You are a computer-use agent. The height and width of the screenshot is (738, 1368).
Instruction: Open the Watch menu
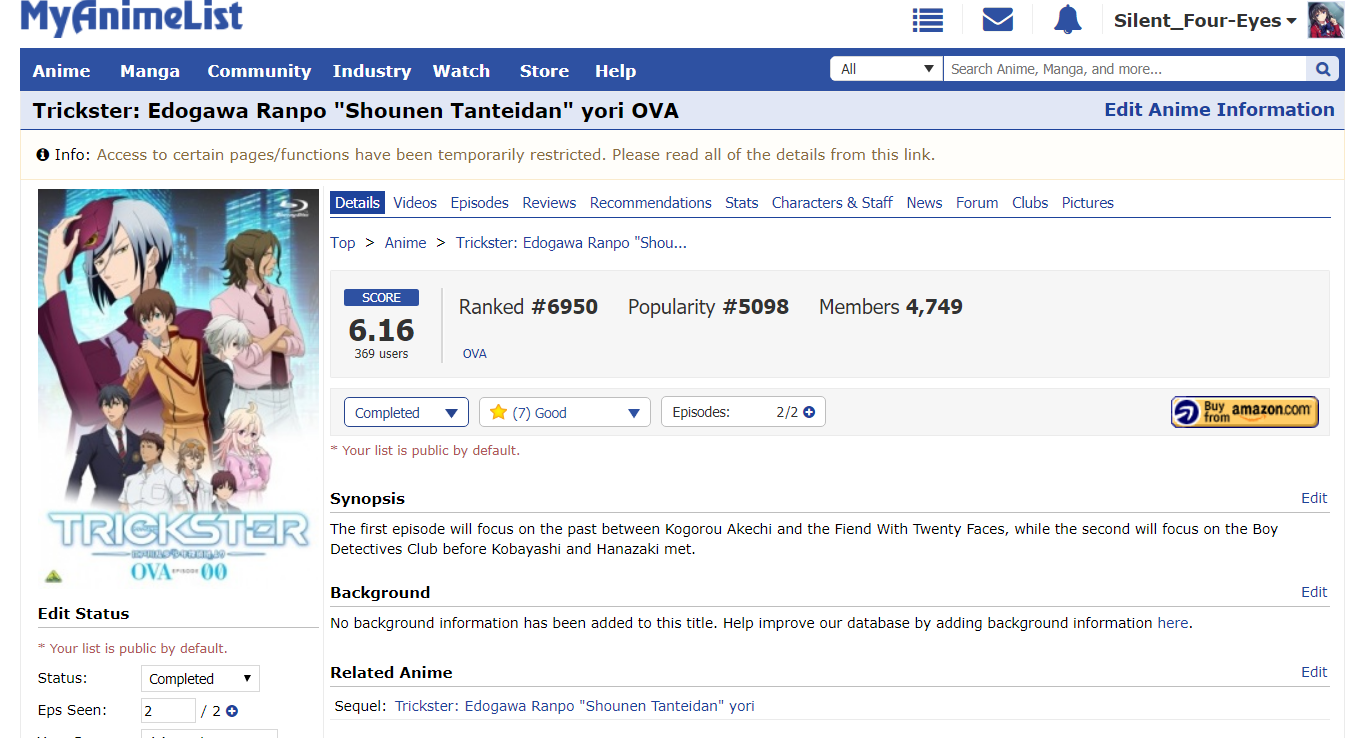[x=461, y=71]
